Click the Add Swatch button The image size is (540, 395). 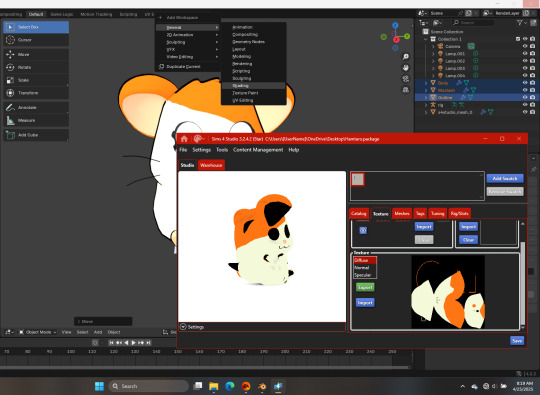505,178
